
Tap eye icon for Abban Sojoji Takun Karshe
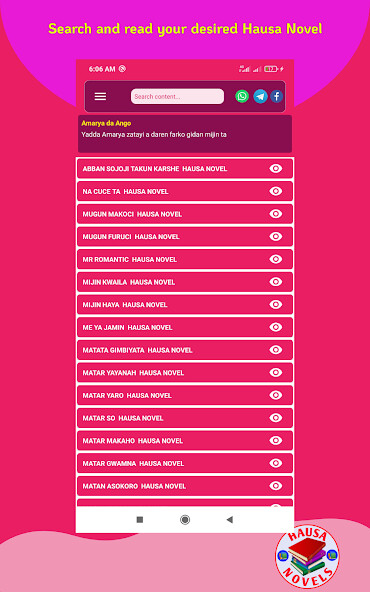coord(276,168)
